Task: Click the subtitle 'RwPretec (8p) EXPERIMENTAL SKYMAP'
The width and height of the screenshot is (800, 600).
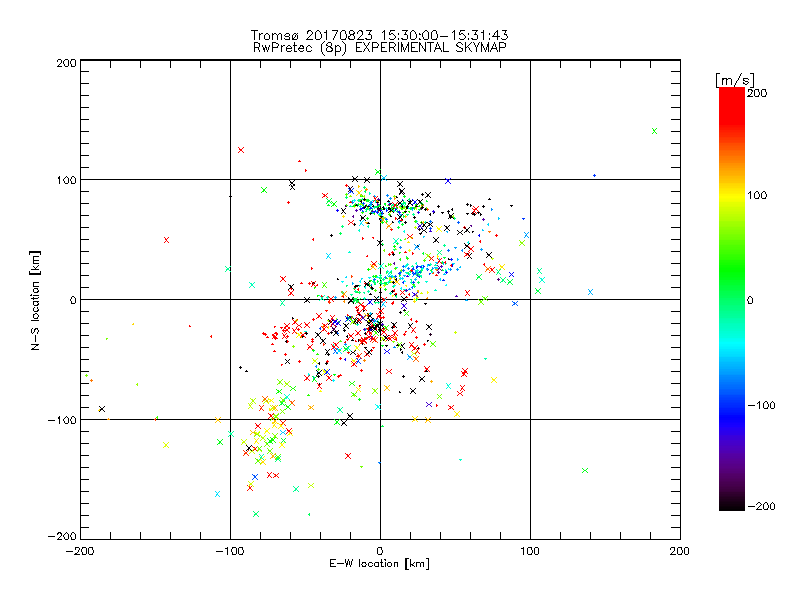Action: [379, 48]
